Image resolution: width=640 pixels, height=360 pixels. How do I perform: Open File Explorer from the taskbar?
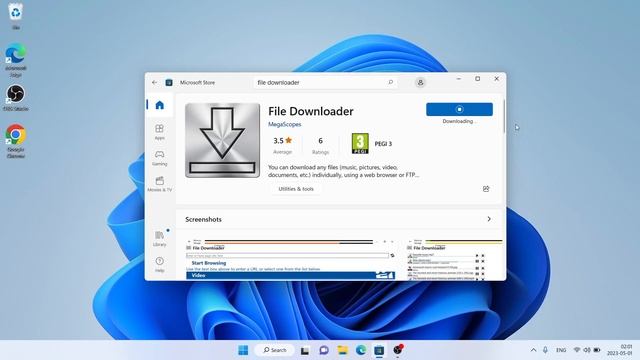(342, 350)
